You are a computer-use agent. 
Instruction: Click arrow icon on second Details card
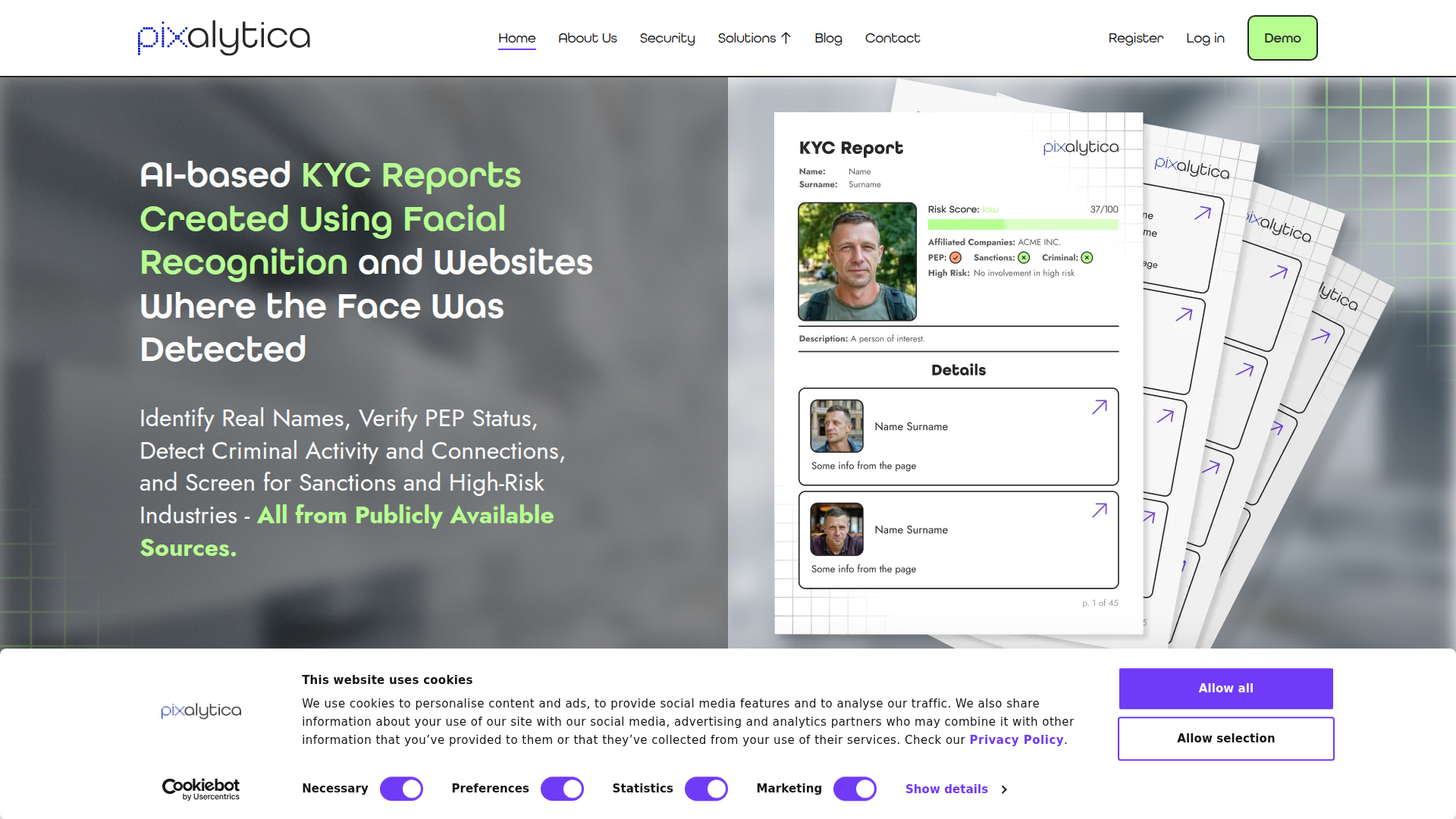1100,510
